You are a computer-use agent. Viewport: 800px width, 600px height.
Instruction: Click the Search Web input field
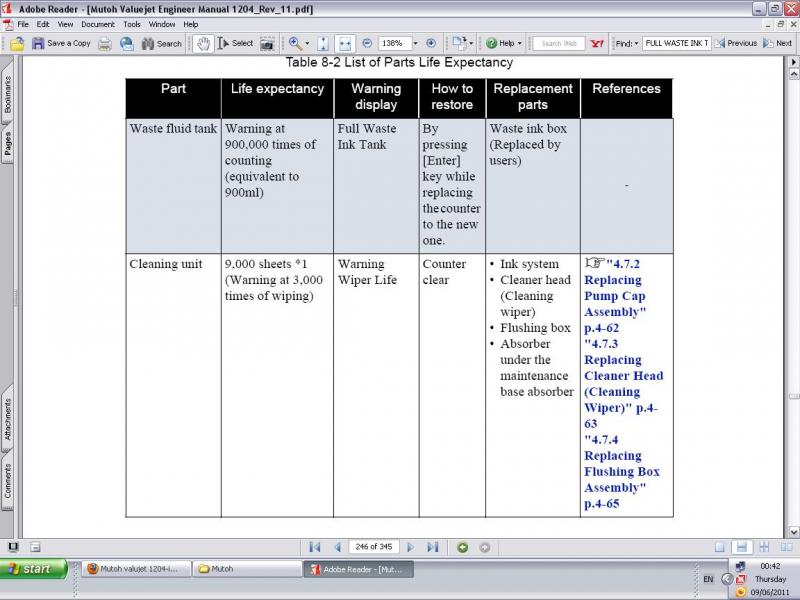558,43
